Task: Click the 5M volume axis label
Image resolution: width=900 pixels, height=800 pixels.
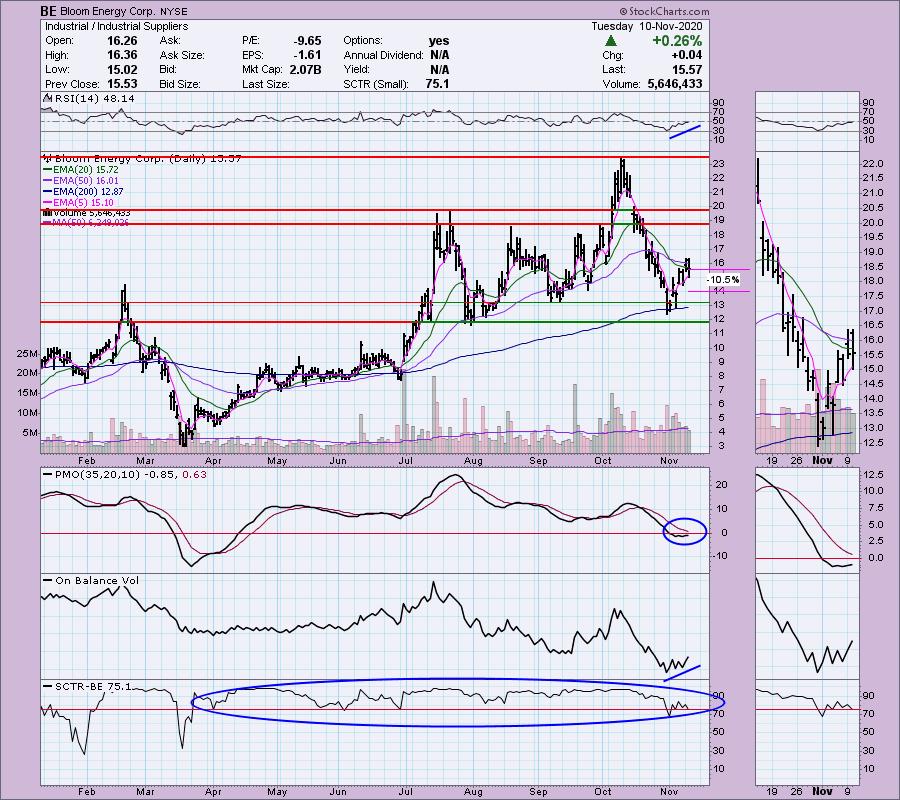Action: point(30,433)
